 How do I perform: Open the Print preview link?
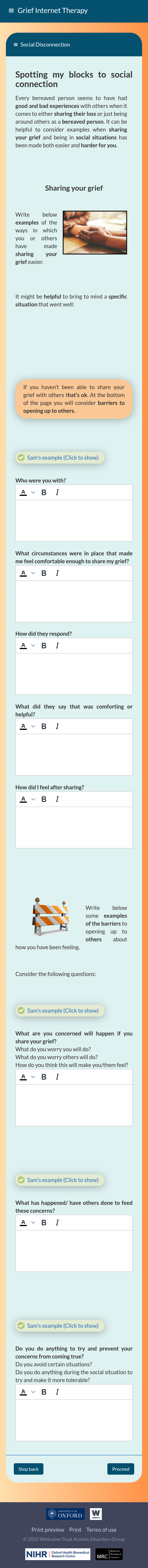48,1530
